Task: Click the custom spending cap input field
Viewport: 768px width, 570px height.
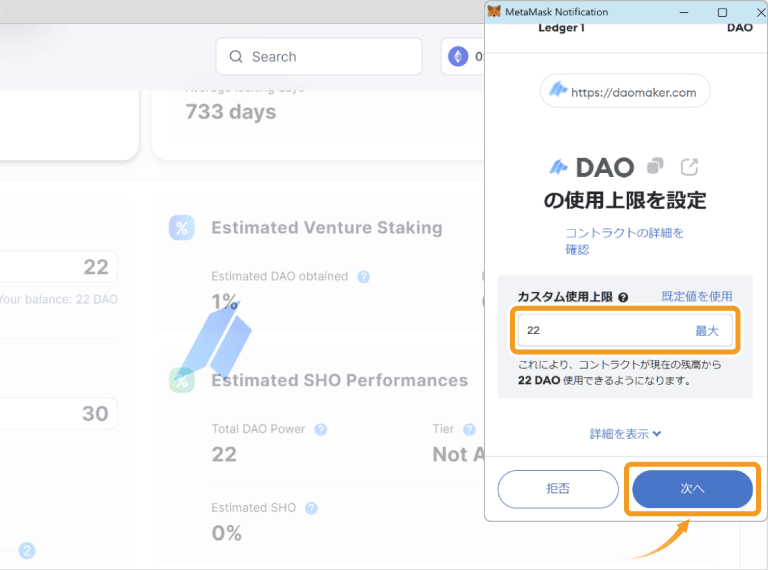Action: (x=625, y=331)
